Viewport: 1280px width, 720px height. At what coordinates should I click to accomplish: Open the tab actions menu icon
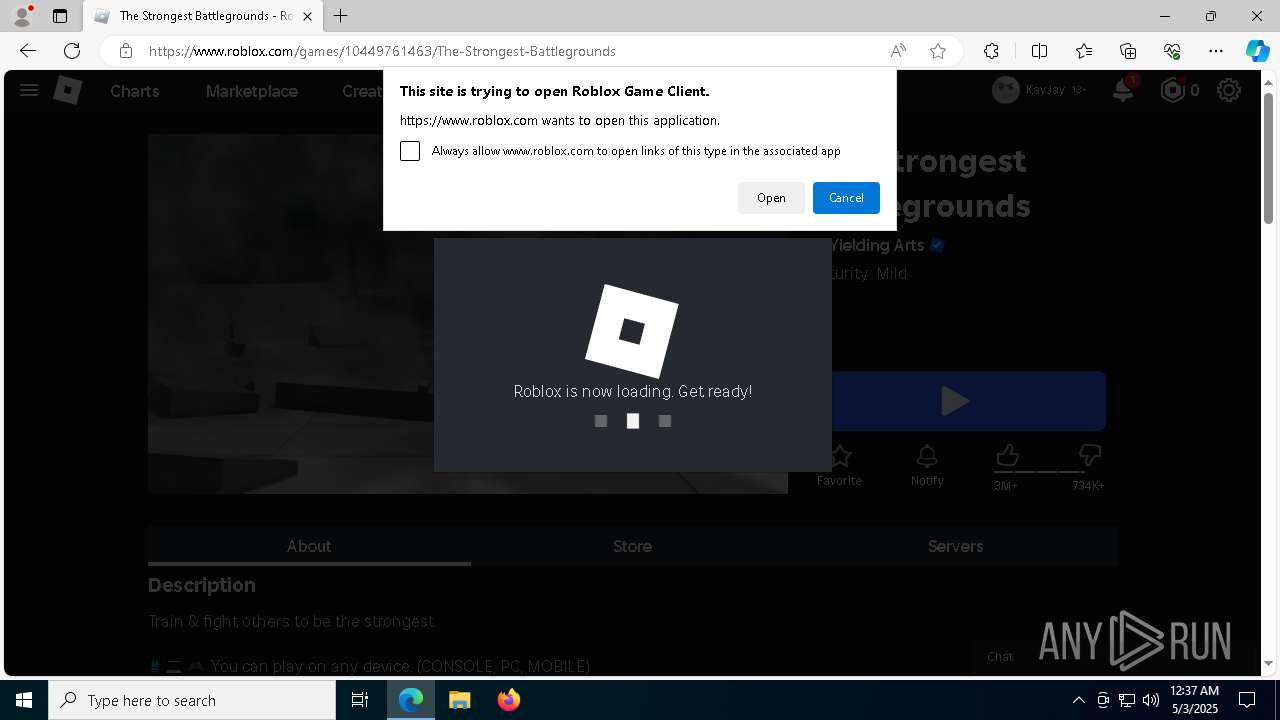click(60, 16)
